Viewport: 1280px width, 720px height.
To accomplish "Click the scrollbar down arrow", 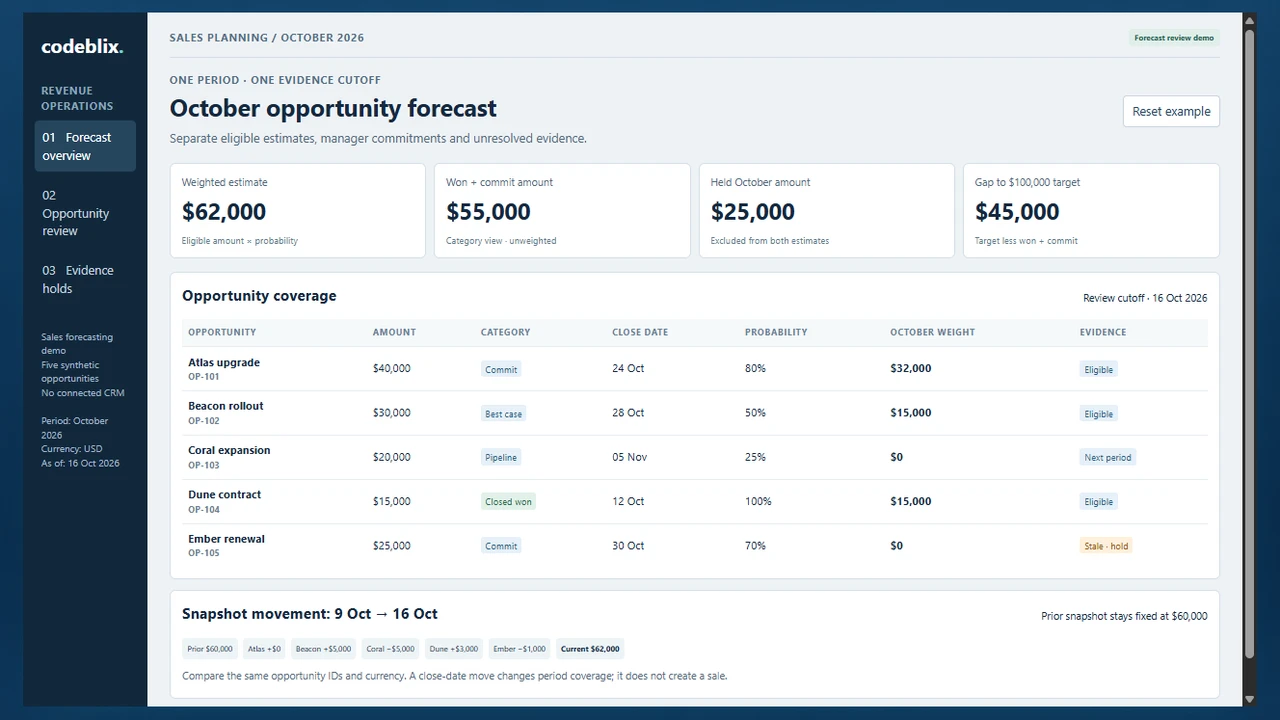I will pyautogui.click(x=1249, y=699).
